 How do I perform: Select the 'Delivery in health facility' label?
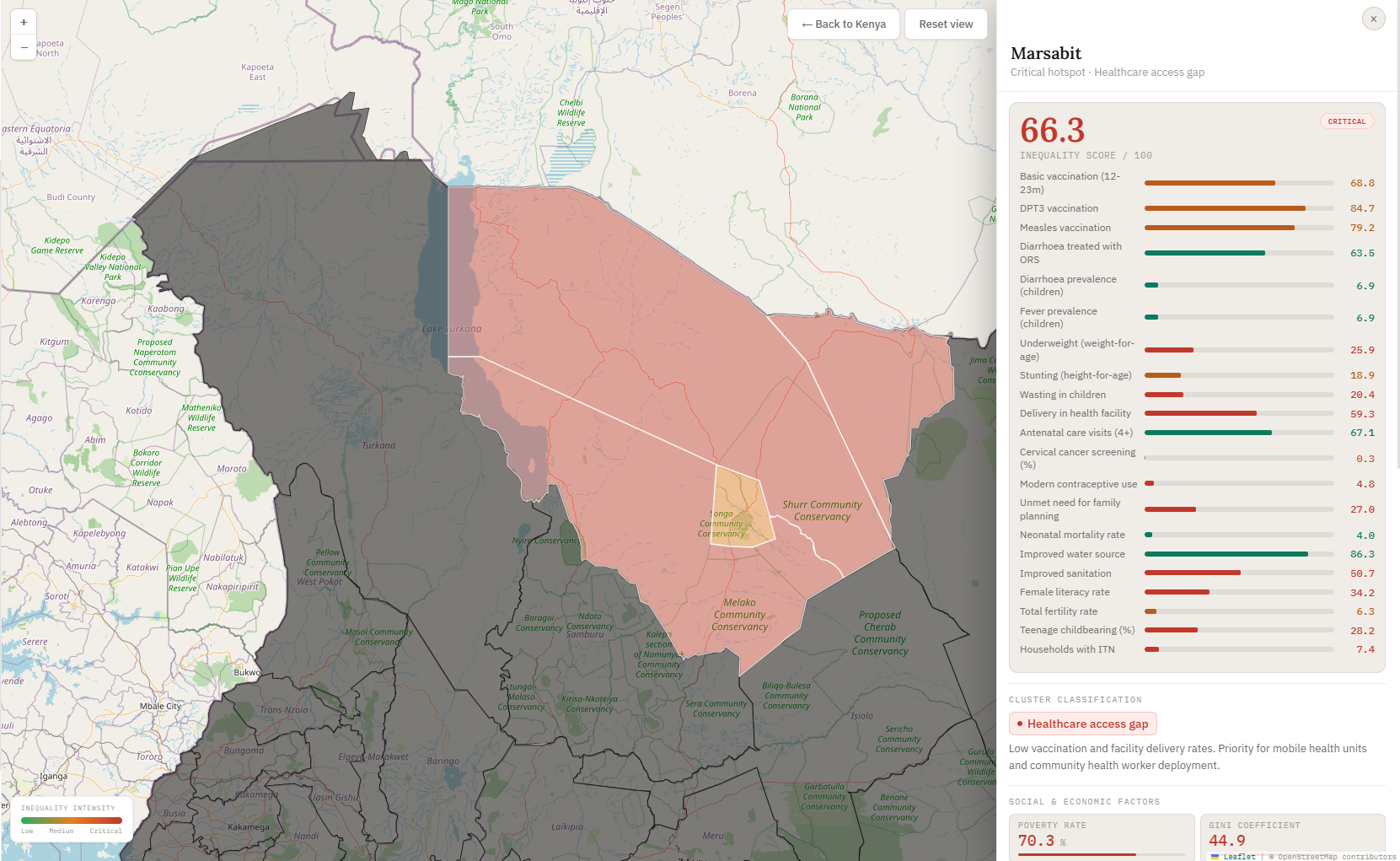[x=1075, y=413]
